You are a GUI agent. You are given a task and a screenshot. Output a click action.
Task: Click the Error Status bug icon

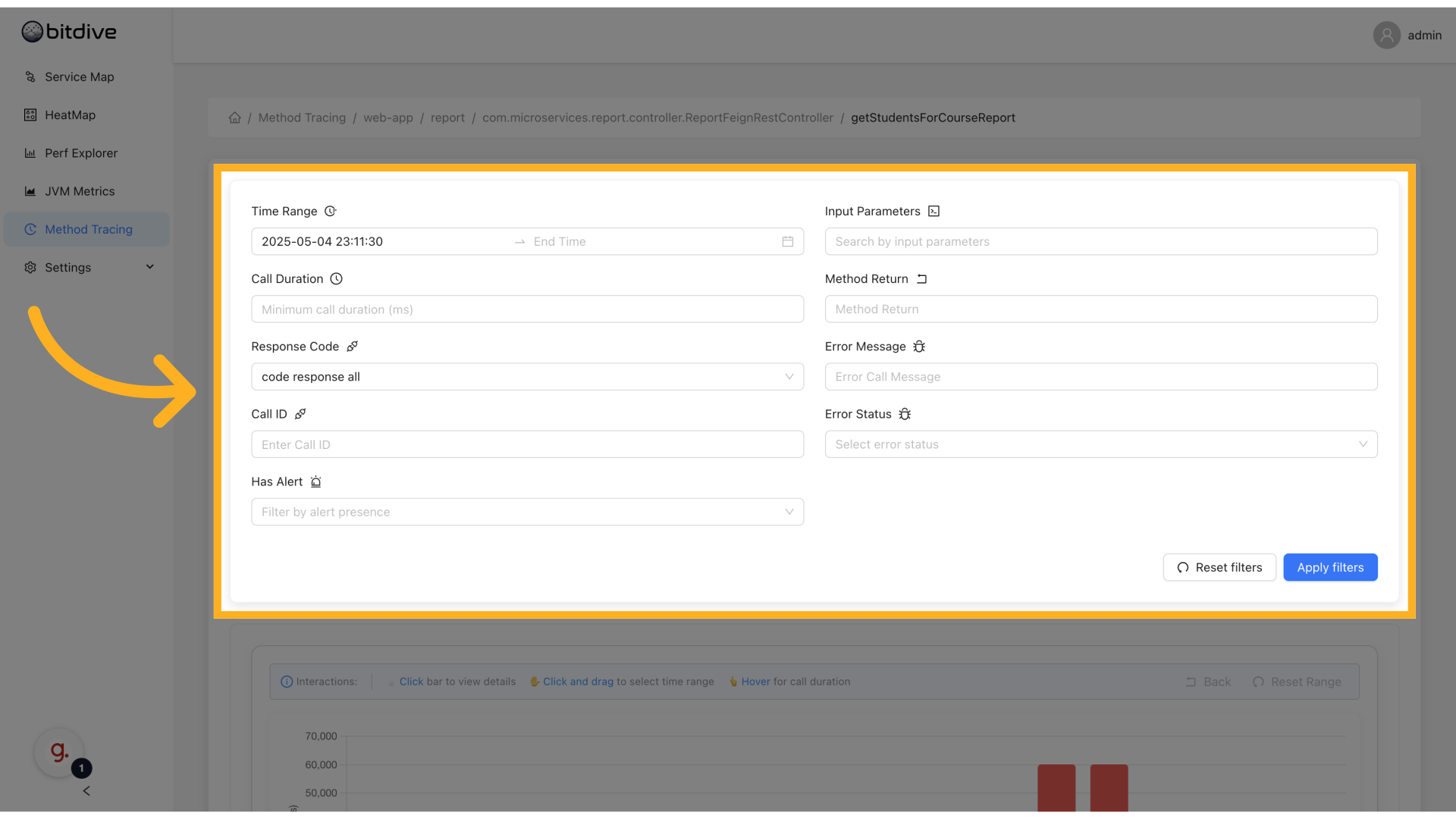click(x=905, y=414)
